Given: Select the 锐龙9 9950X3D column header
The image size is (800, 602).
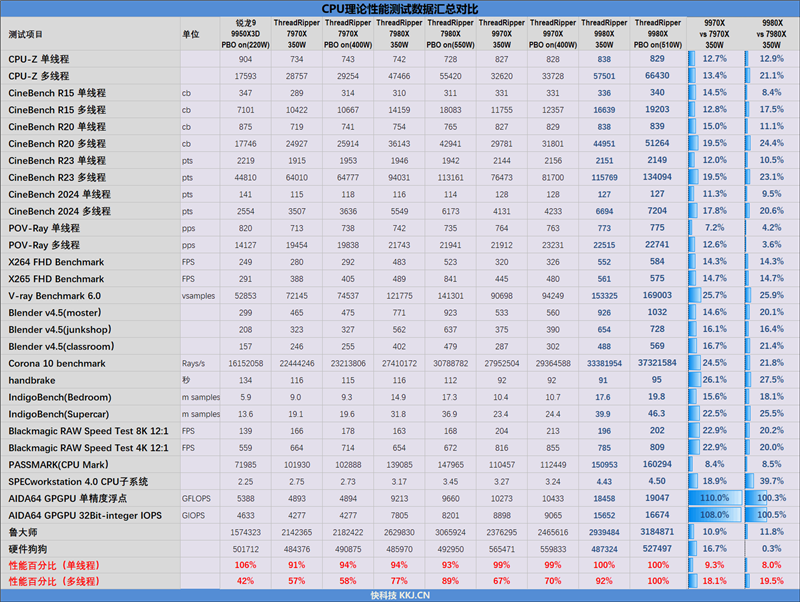Looking at the screenshot, I should (x=245, y=34).
